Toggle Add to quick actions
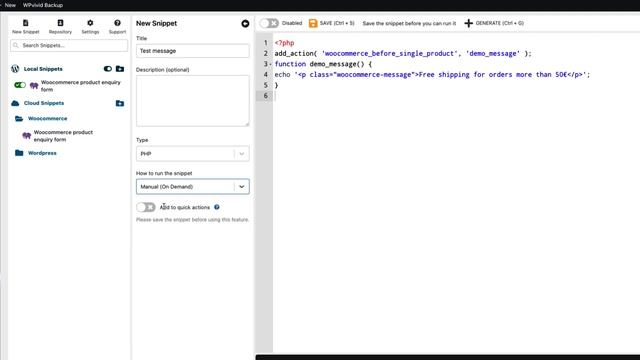 [x=146, y=207]
